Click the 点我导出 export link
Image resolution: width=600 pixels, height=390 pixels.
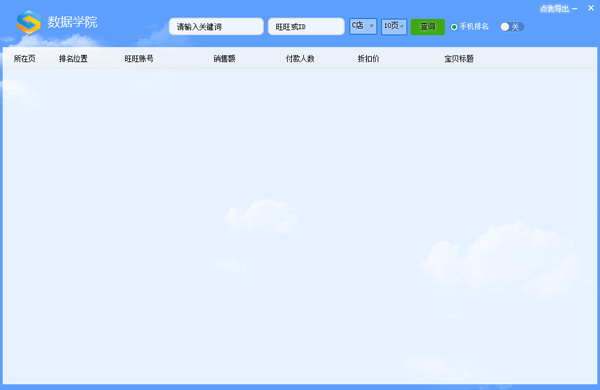click(x=554, y=9)
